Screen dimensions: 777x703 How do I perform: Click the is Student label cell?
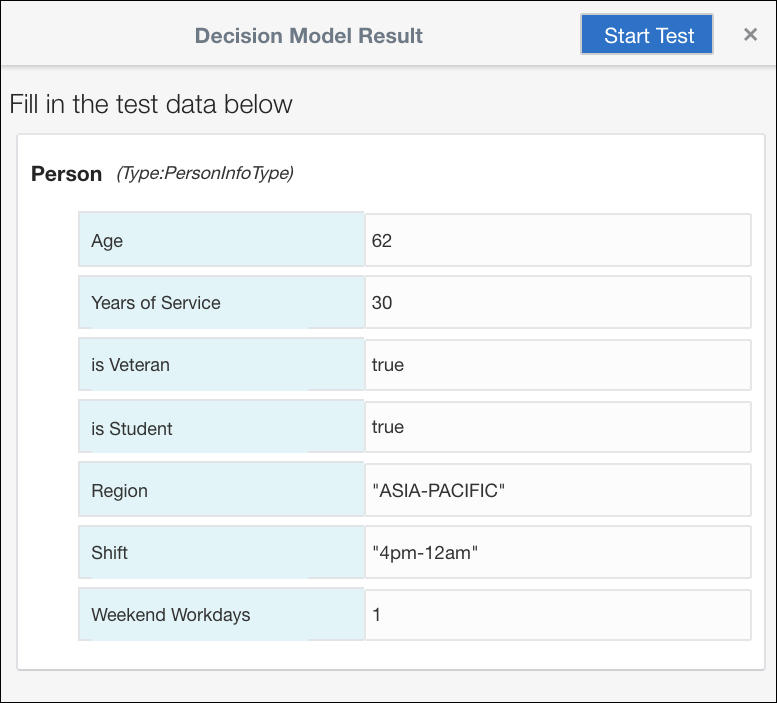221,428
